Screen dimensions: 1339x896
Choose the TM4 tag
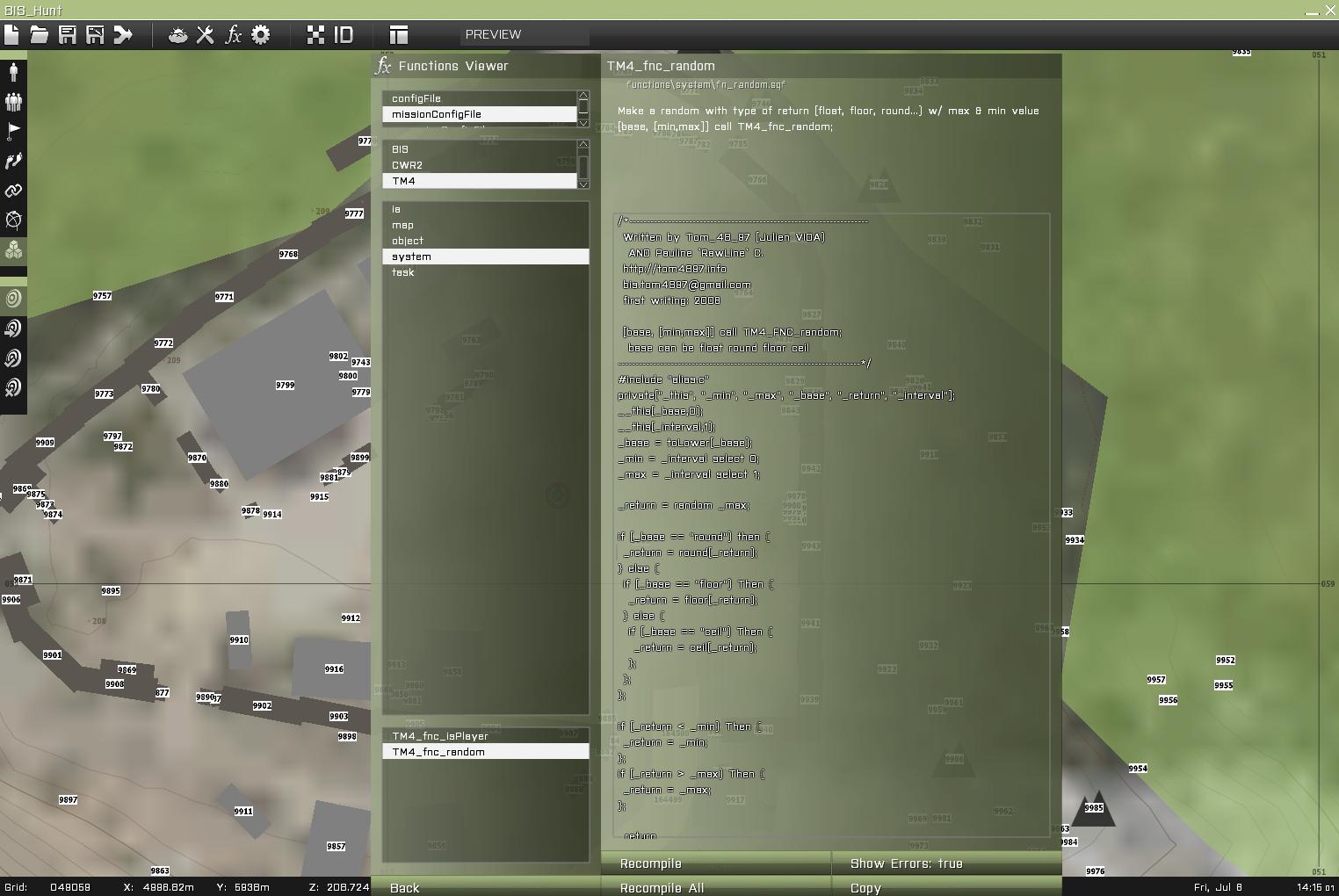(480, 181)
